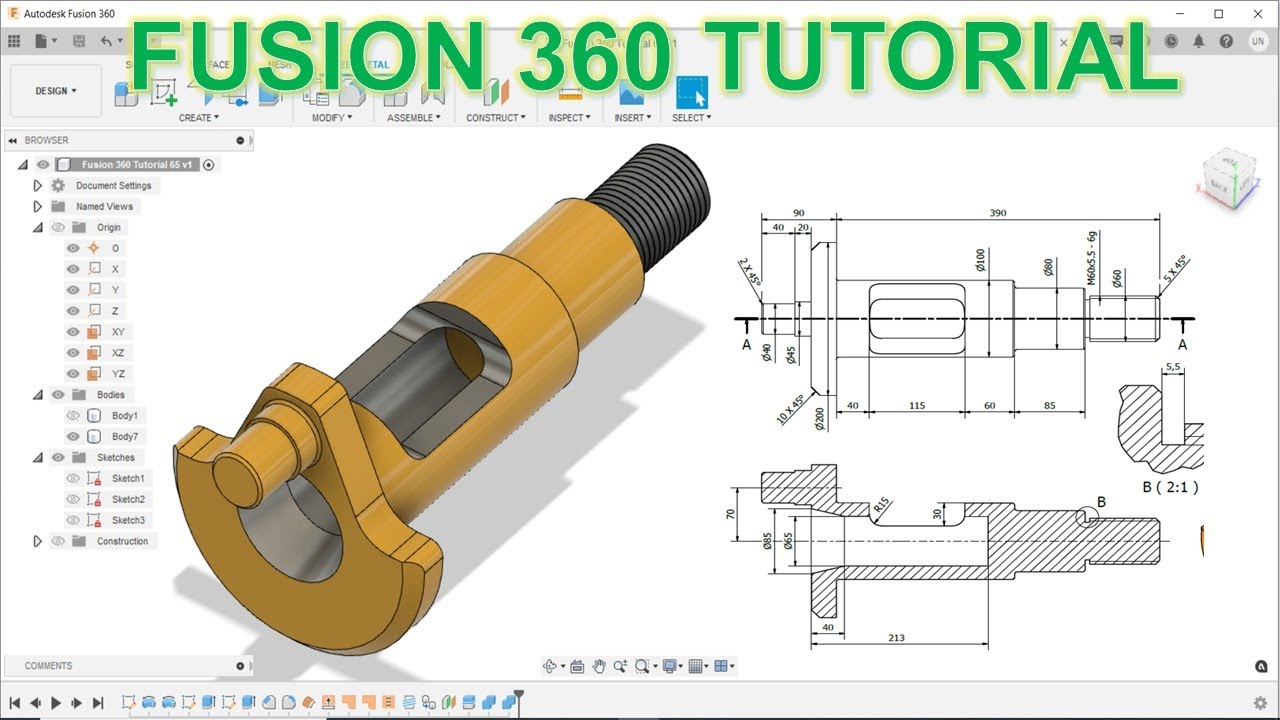Jump to timeline end
Viewport: 1280px width, 720px height.
(x=98, y=703)
